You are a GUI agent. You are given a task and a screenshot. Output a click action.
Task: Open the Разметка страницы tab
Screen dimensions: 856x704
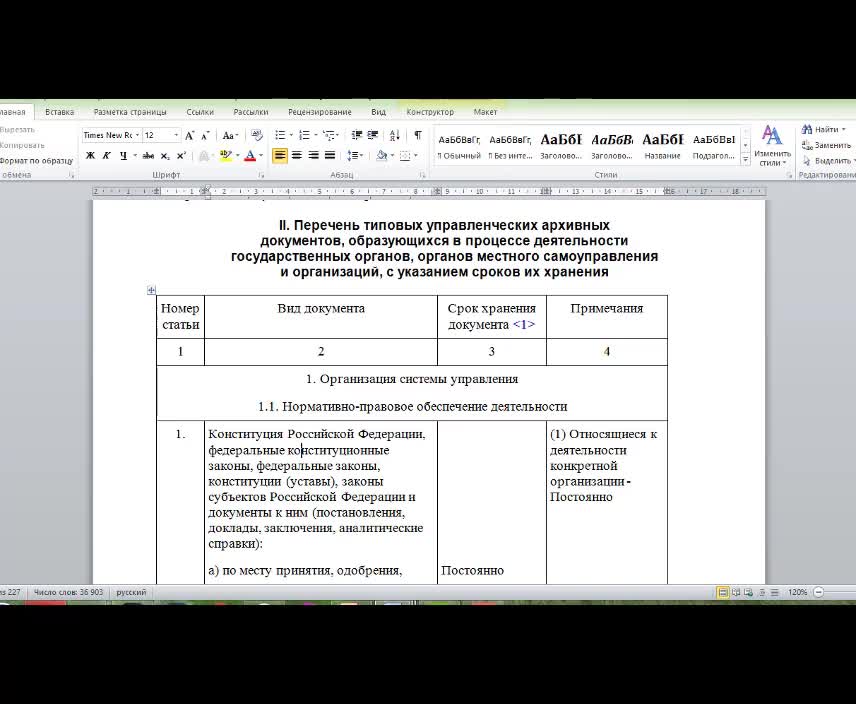coord(130,112)
